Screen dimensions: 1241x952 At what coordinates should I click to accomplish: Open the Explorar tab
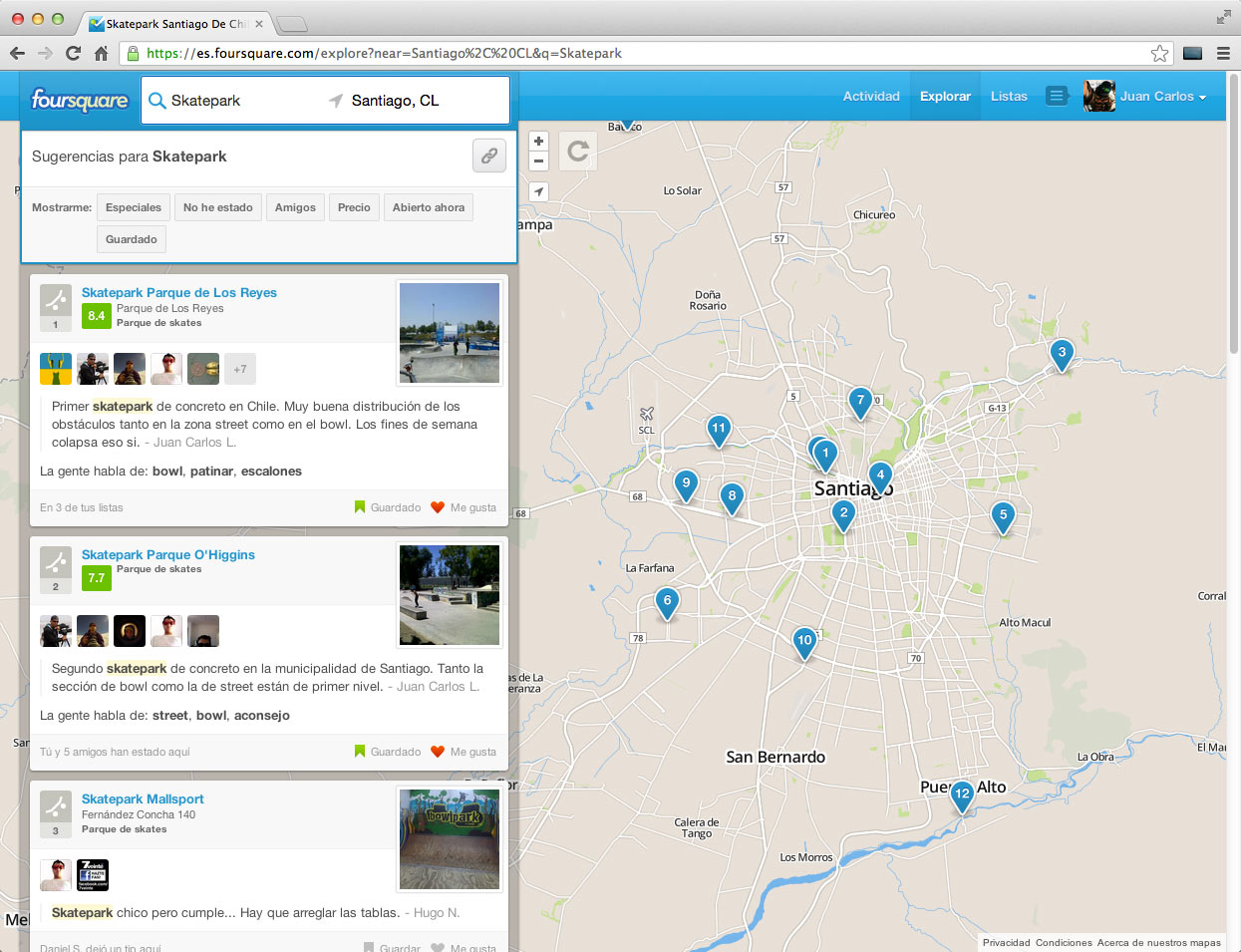(x=945, y=96)
